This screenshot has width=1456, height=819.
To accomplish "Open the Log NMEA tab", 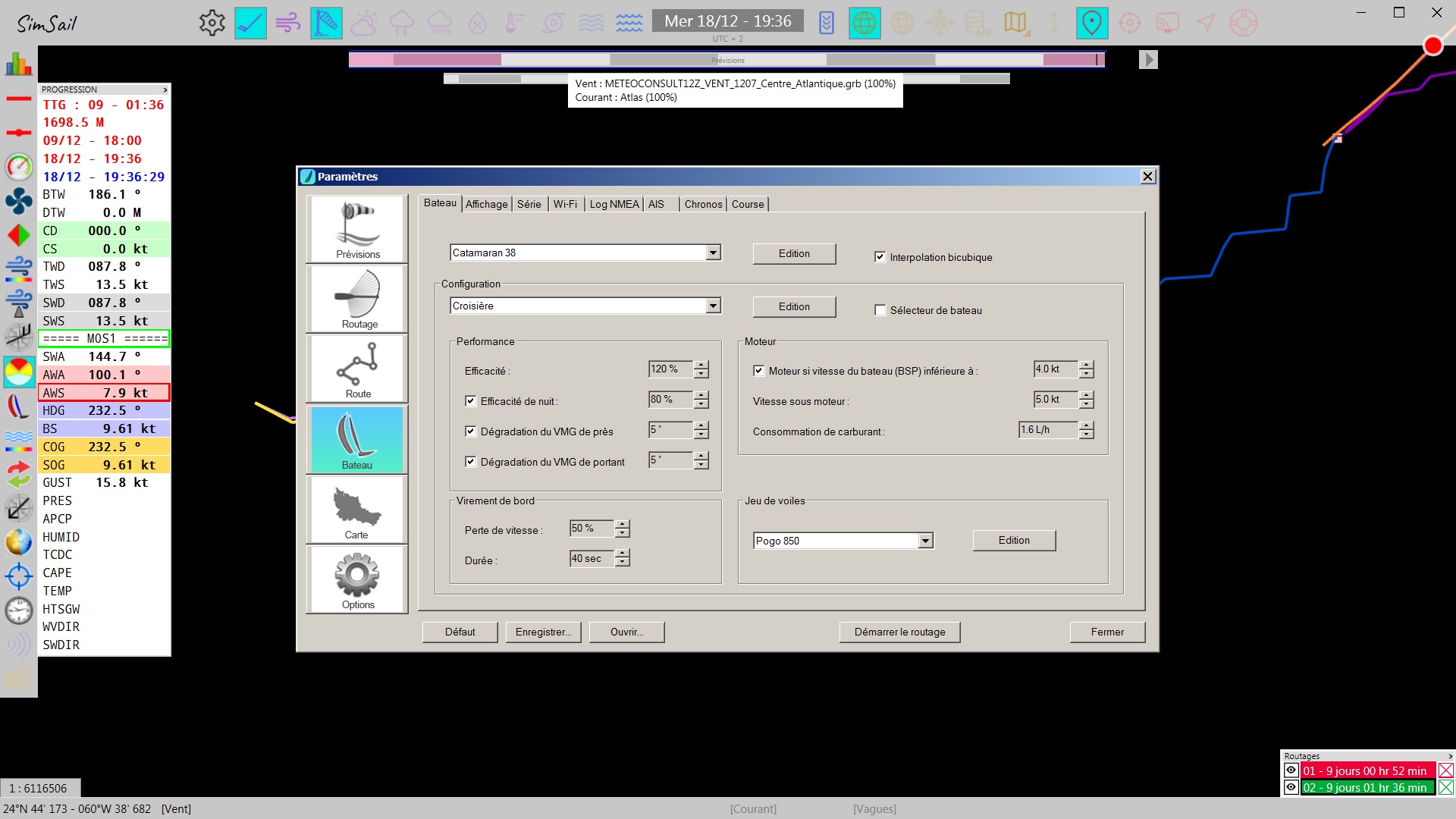I will (613, 204).
